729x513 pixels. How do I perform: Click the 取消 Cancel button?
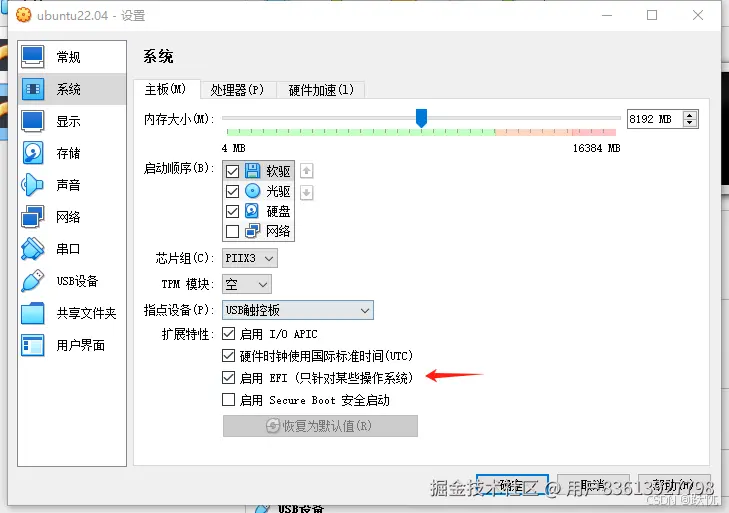(593, 486)
